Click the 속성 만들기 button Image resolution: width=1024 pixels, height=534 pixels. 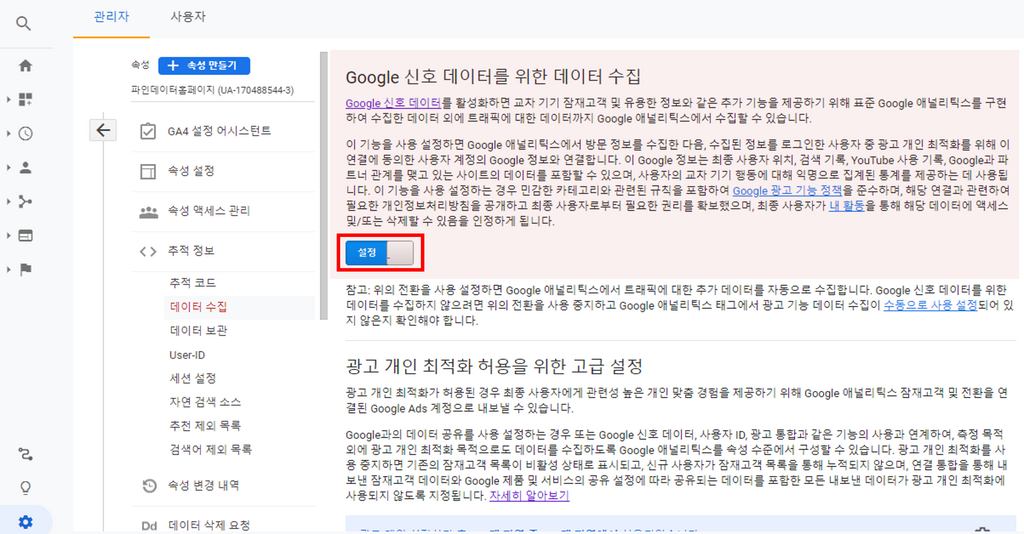point(204,65)
